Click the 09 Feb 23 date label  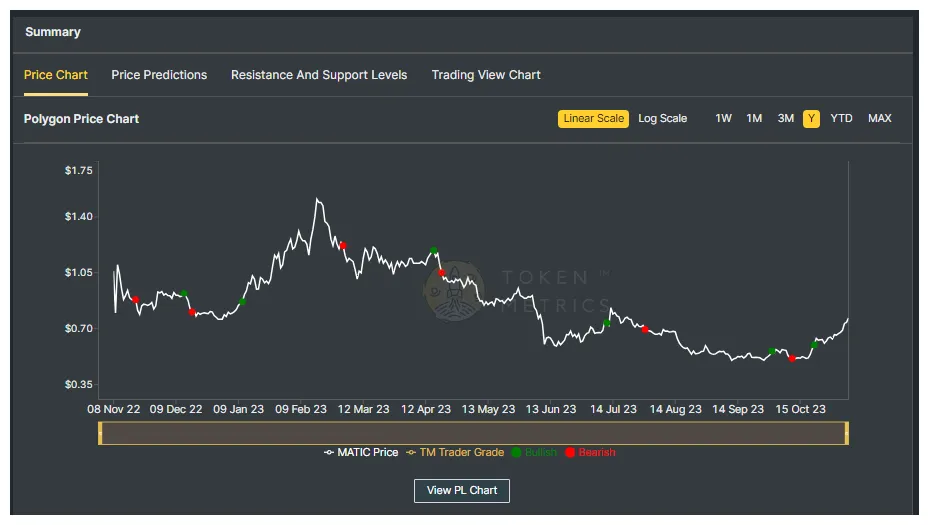tap(301, 409)
